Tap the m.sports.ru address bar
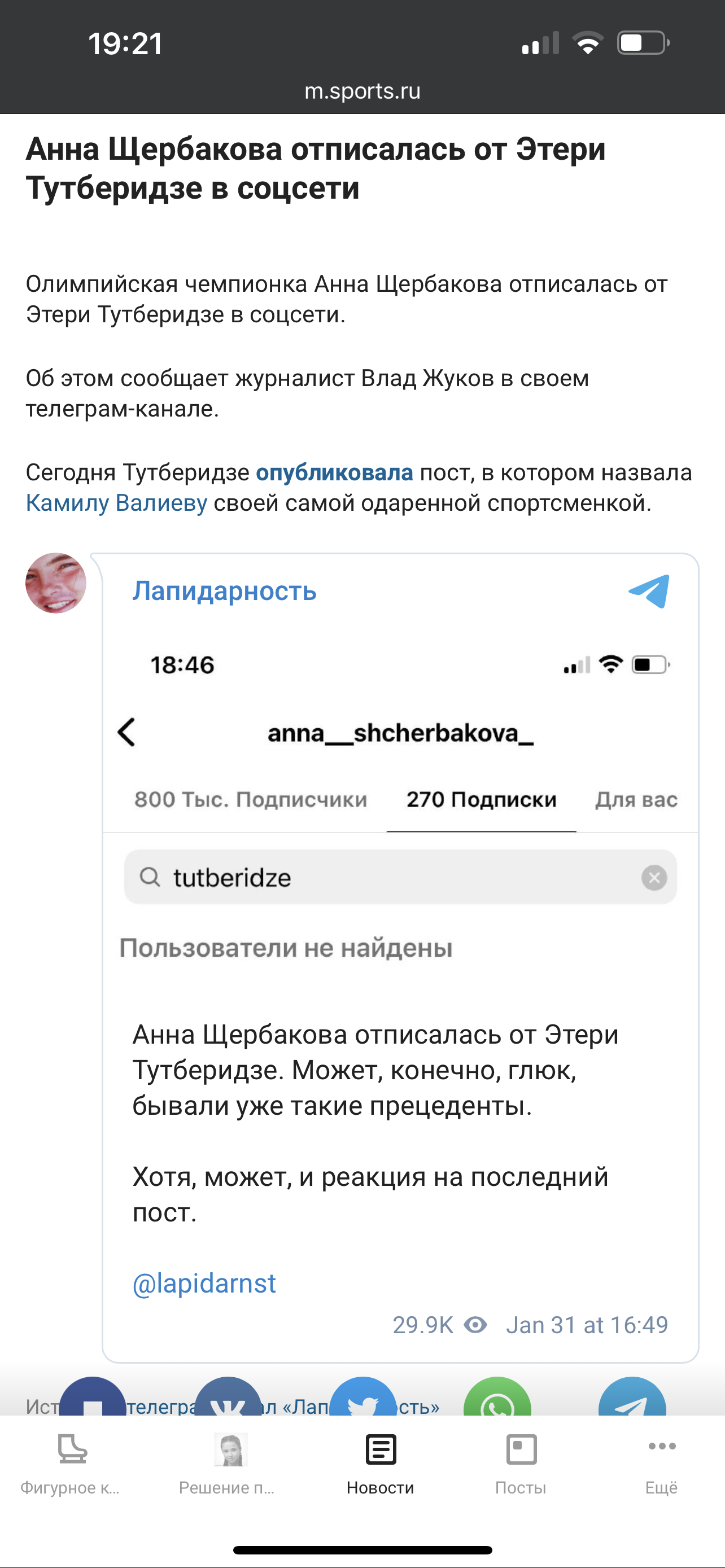Image resolution: width=725 pixels, height=1568 pixels. (x=362, y=91)
